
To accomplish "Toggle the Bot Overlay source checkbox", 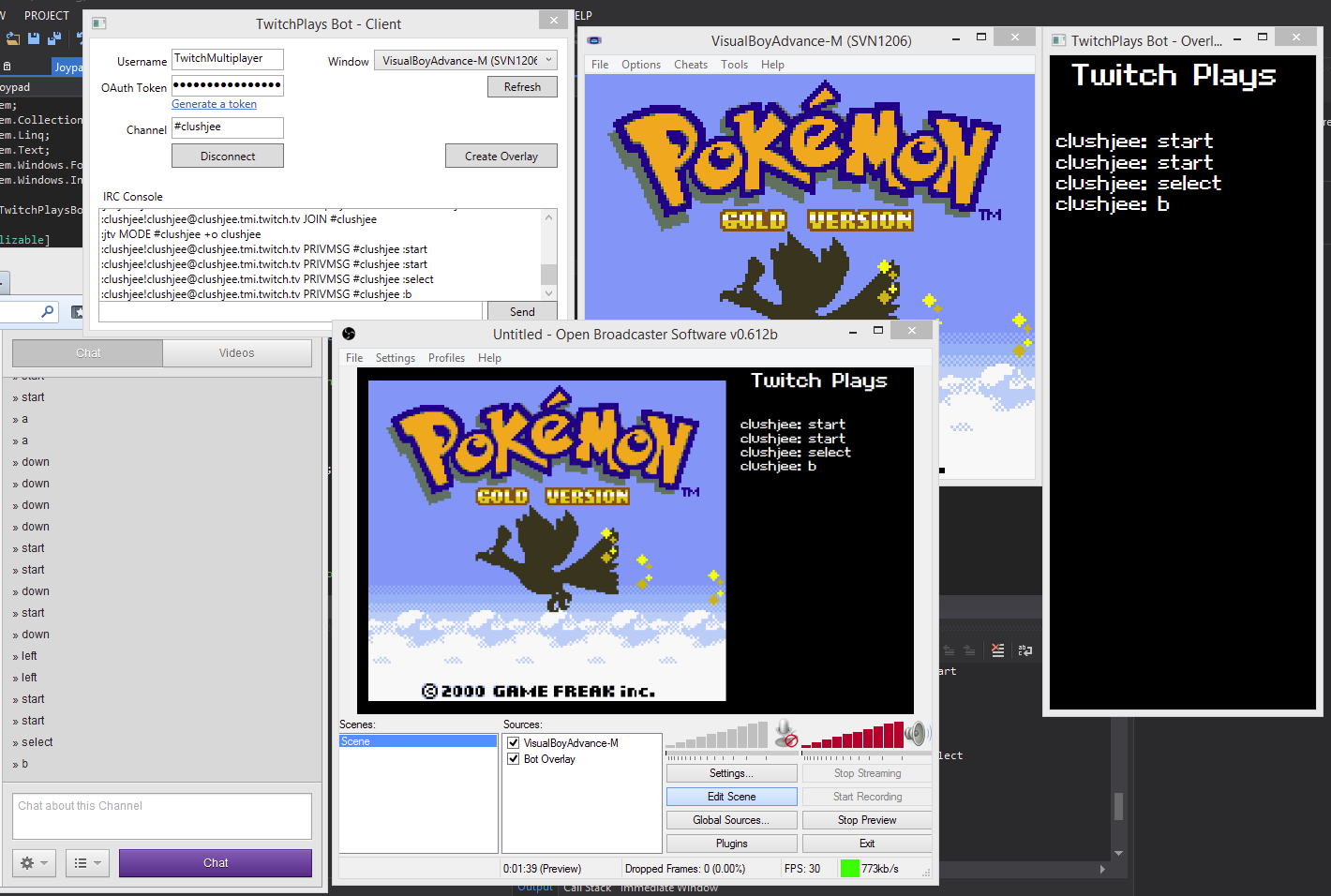I will (514, 759).
